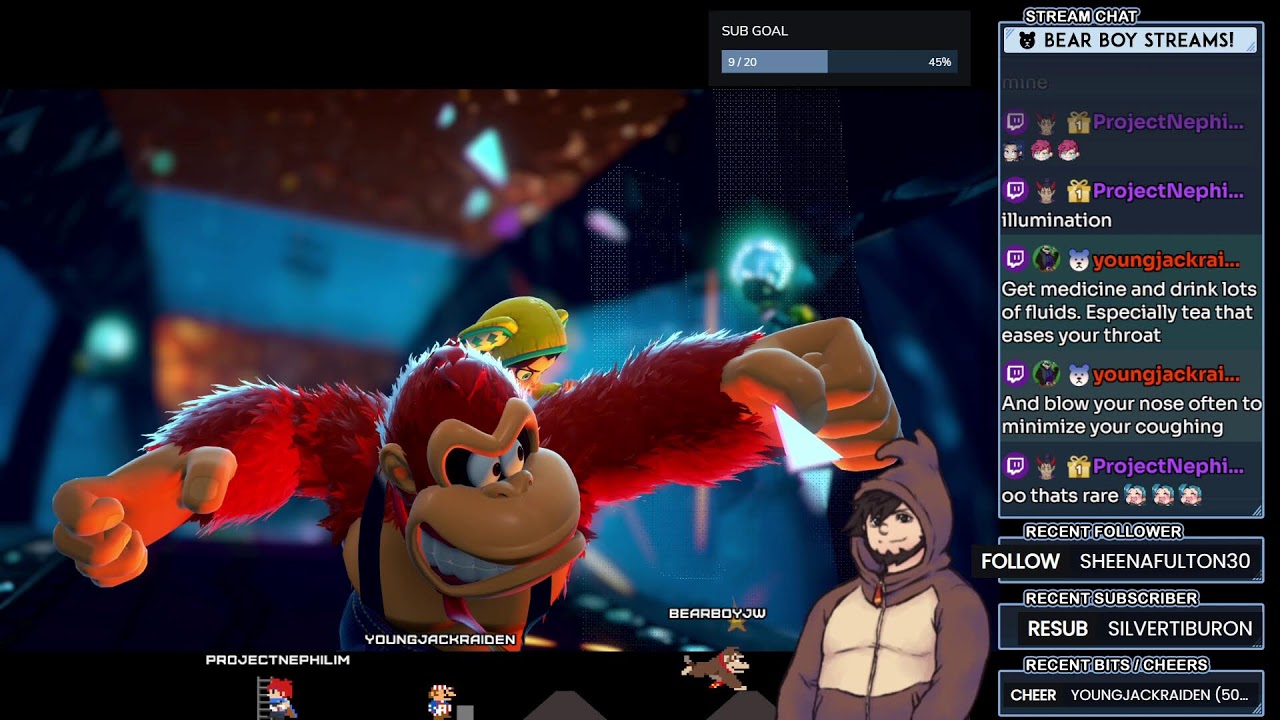Click the sub goal progress bar

839,62
